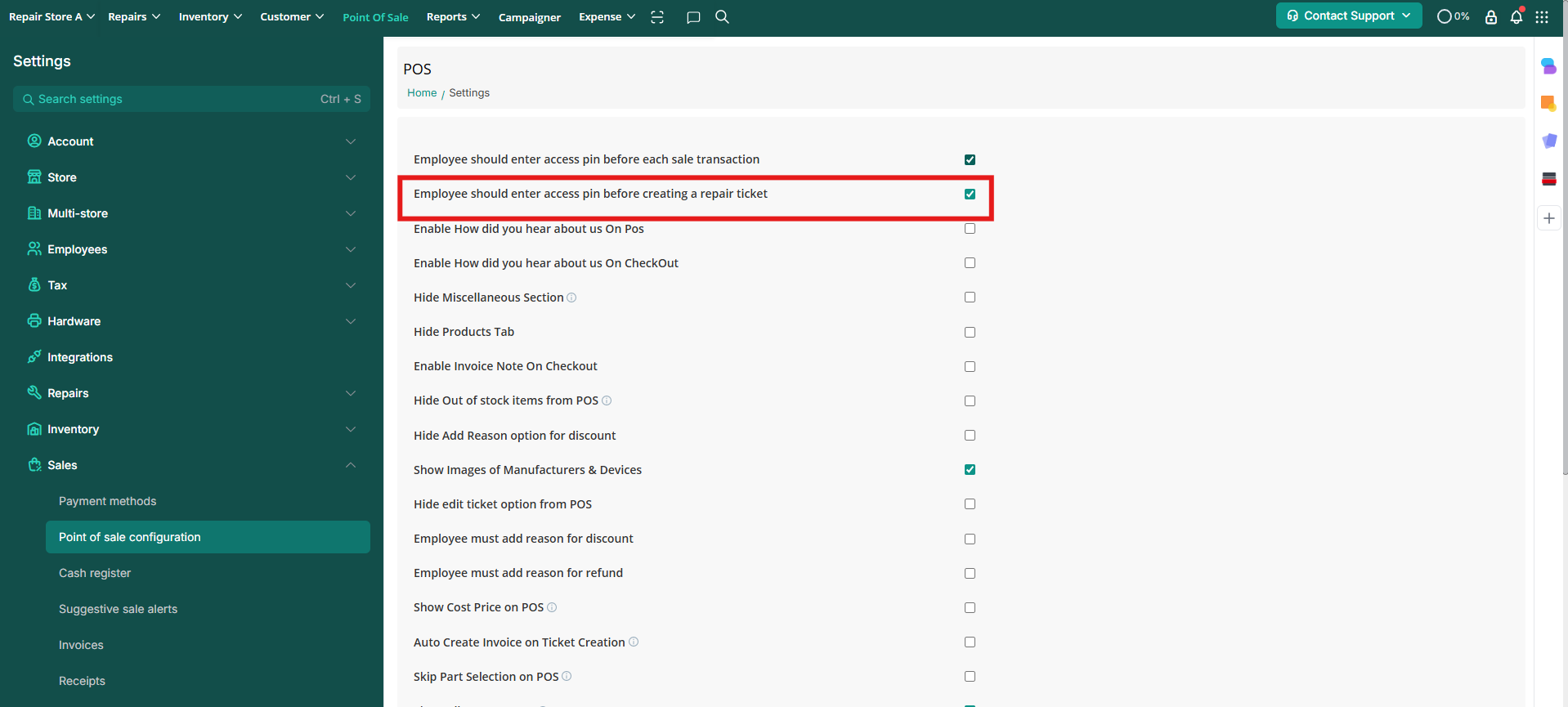1568x707 pixels.
Task: Enable Hide Products Tab checkbox
Action: coord(970,332)
